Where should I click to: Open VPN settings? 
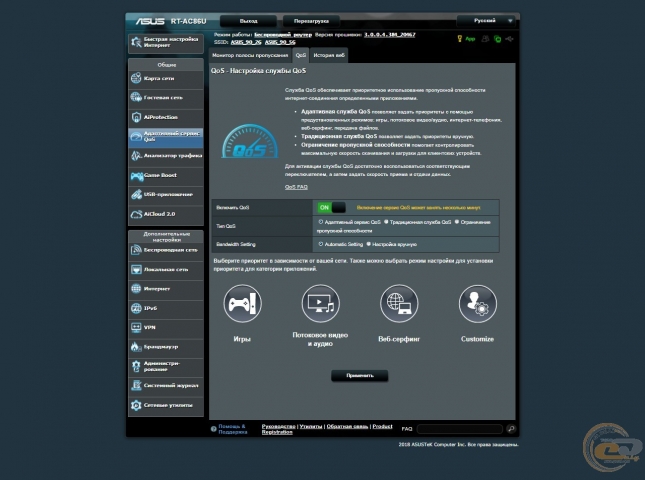166,327
